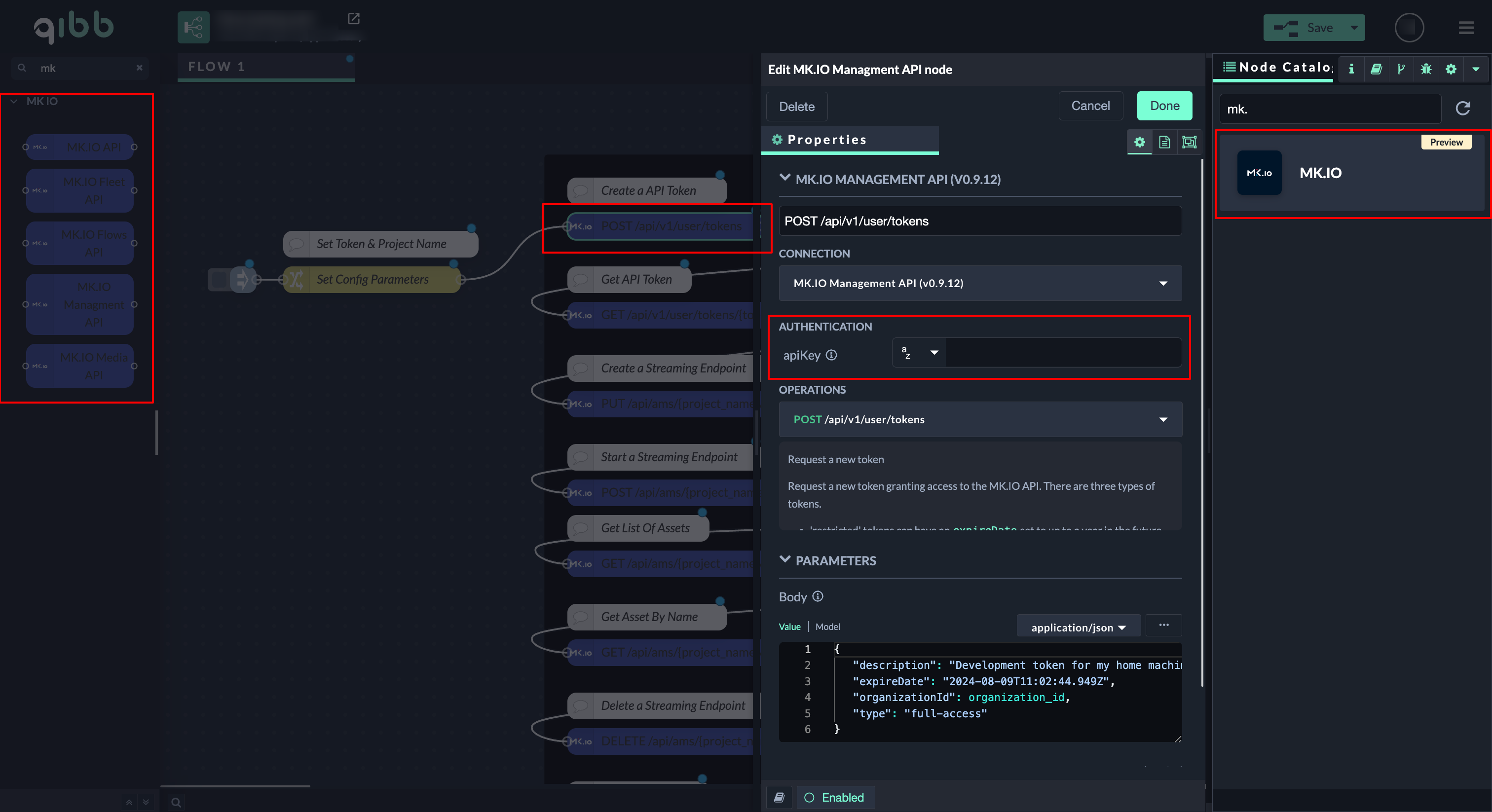The image size is (1492, 812).
Task: Click the apiKey value input field
Action: tap(1063, 353)
